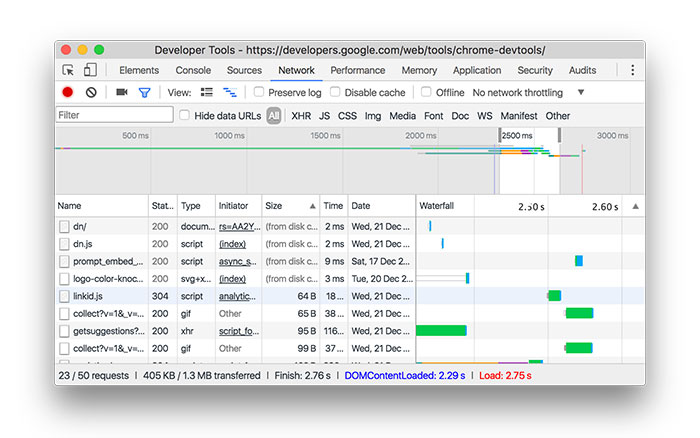
Task: Sort requests by the Size column
Action: tap(273, 206)
